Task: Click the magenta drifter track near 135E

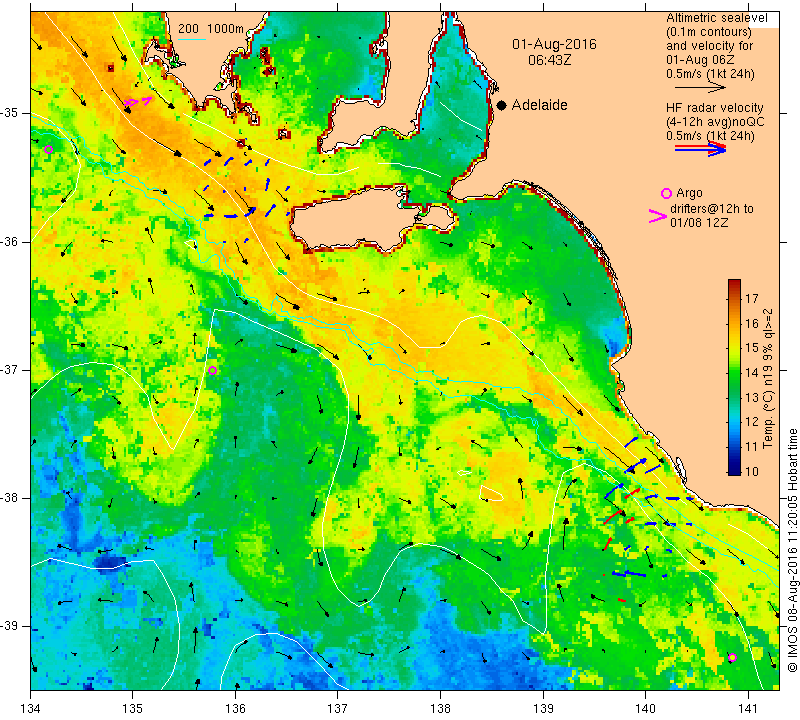Action: tap(138, 102)
